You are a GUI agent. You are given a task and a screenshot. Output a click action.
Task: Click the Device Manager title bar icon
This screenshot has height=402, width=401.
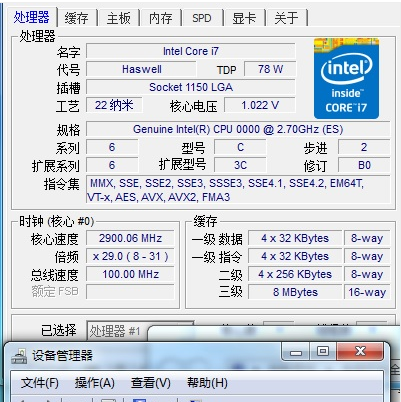(19, 356)
